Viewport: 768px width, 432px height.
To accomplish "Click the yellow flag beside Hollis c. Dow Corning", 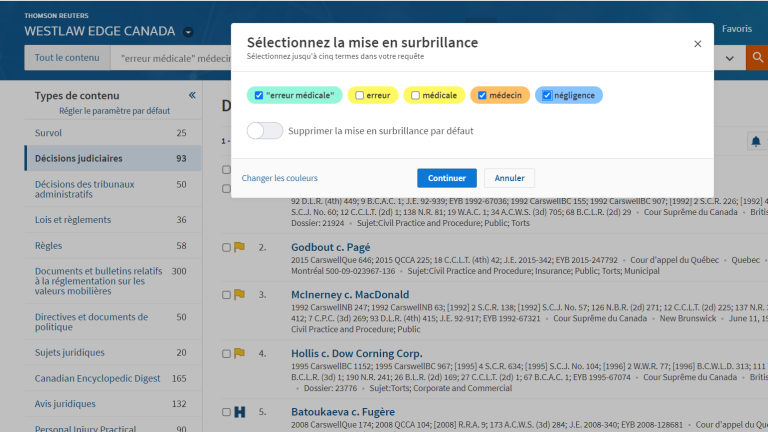I will click(x=239, y=353).
